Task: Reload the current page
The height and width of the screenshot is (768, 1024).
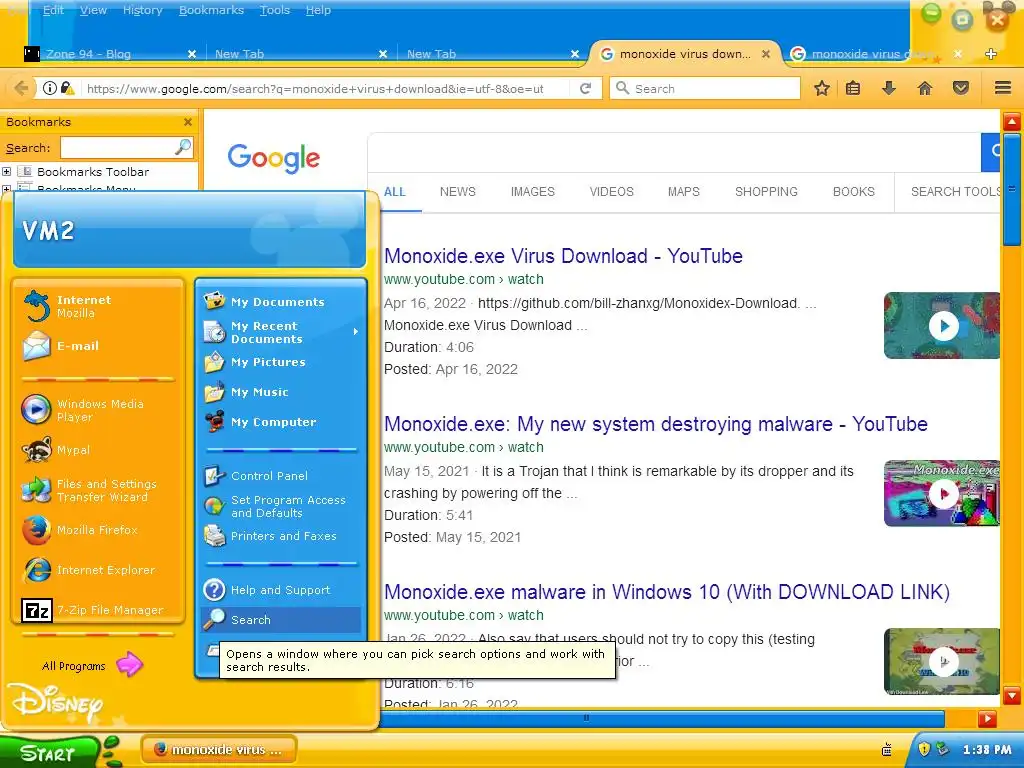Action: point(585,88)
